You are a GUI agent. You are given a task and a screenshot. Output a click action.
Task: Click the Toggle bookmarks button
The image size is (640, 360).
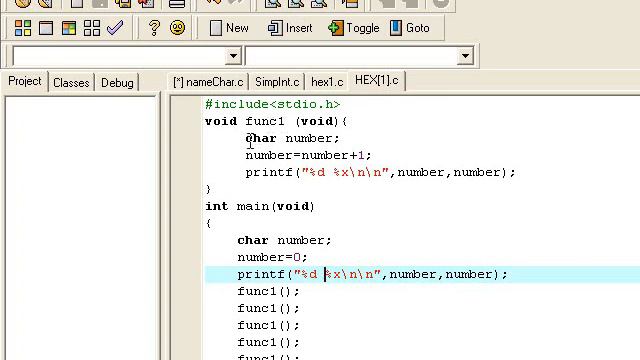pos(353,28)
